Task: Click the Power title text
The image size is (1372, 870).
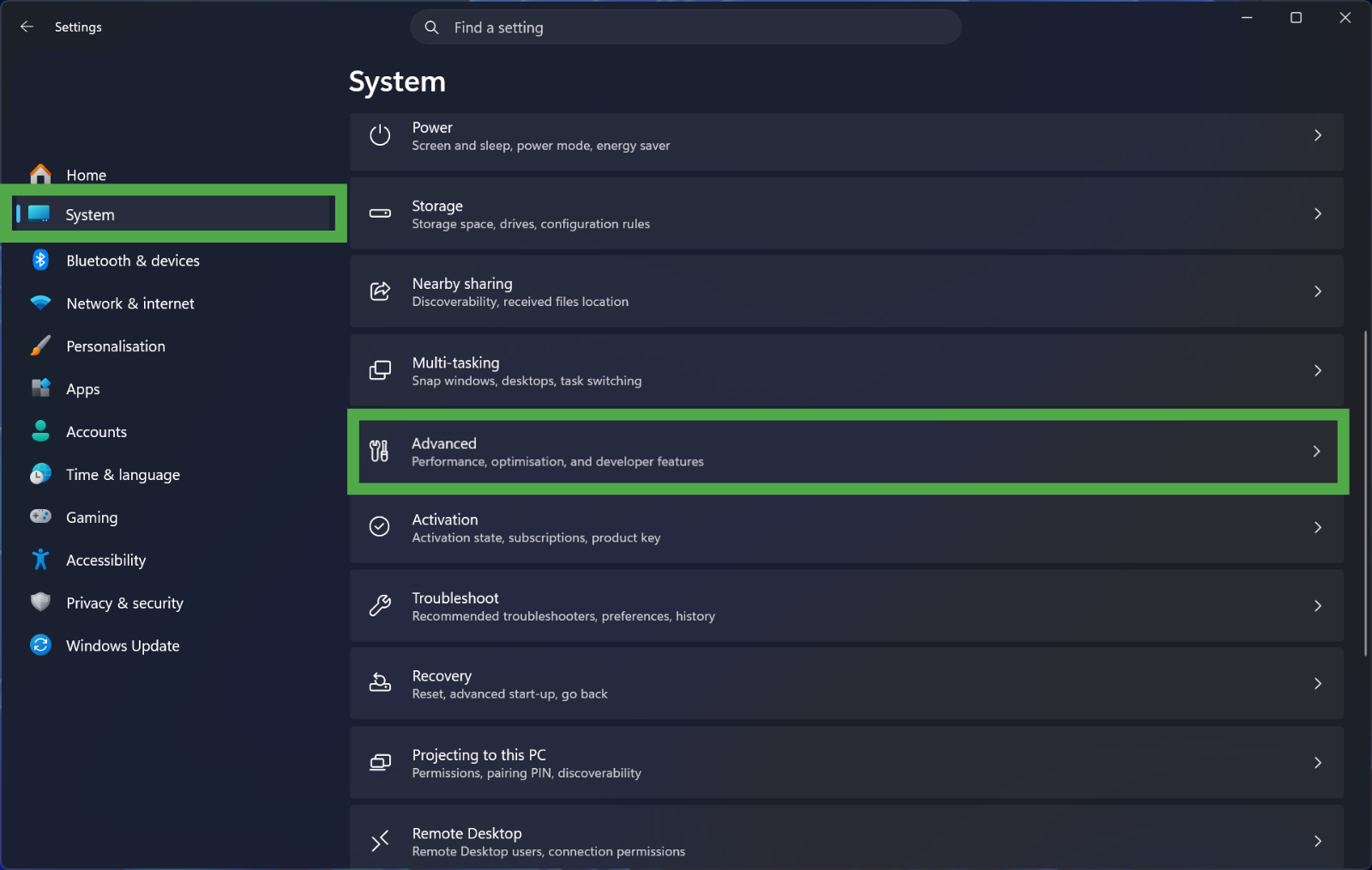Action: click(432, 128)
